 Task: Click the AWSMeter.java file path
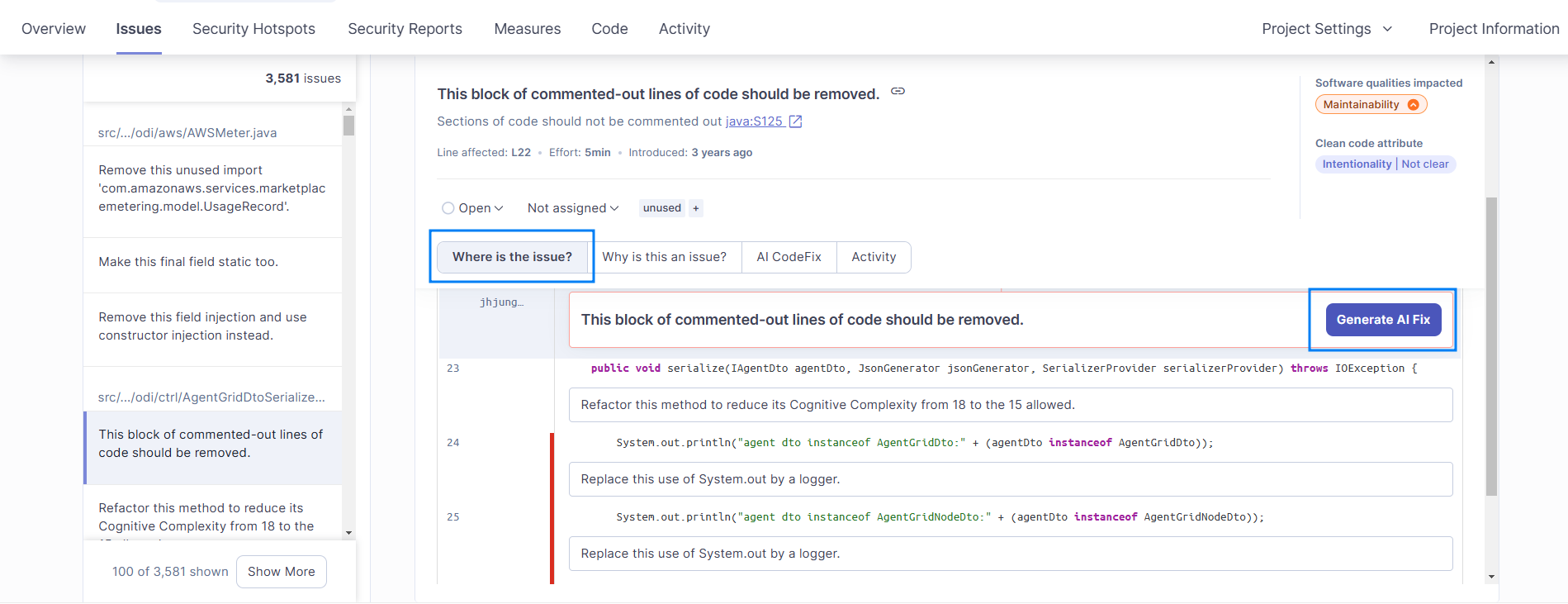pyautogui.click(x=187, y=133)
